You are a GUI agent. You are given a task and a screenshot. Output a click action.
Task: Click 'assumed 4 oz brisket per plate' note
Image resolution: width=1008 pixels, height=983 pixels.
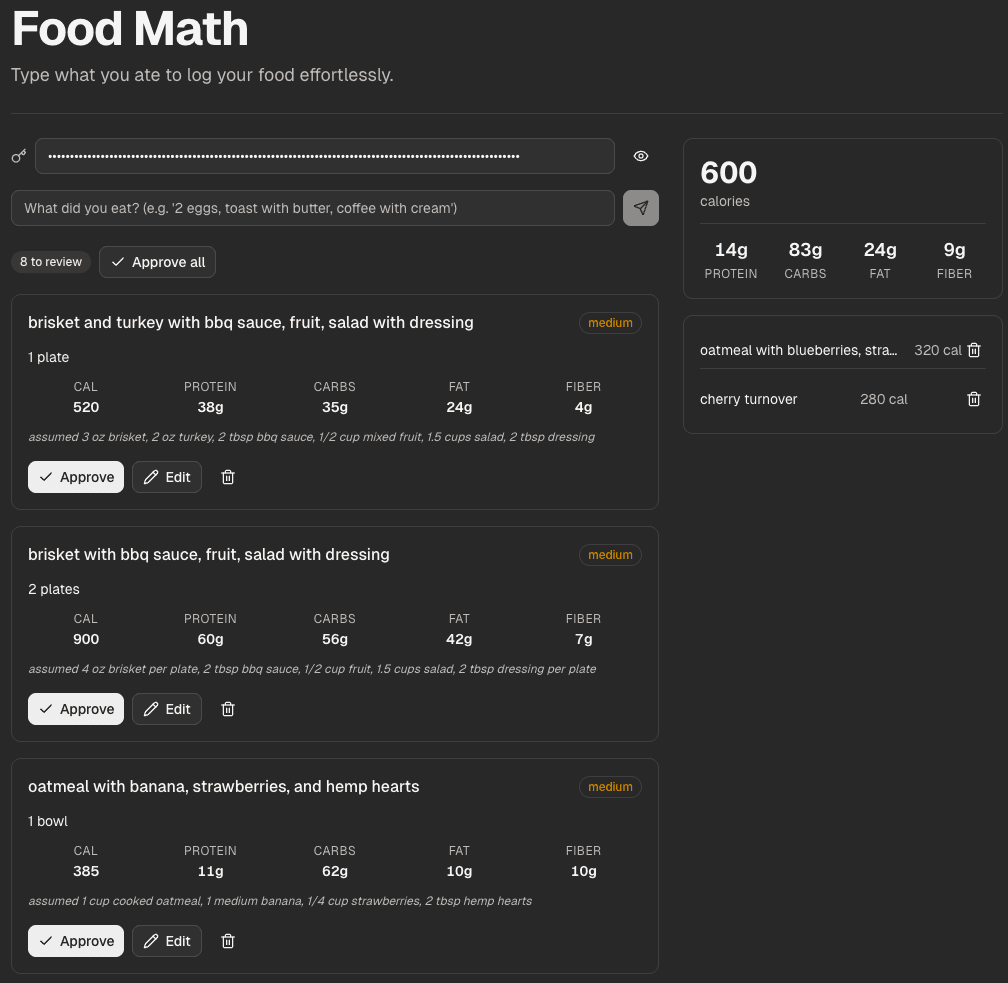pos(312,669)
